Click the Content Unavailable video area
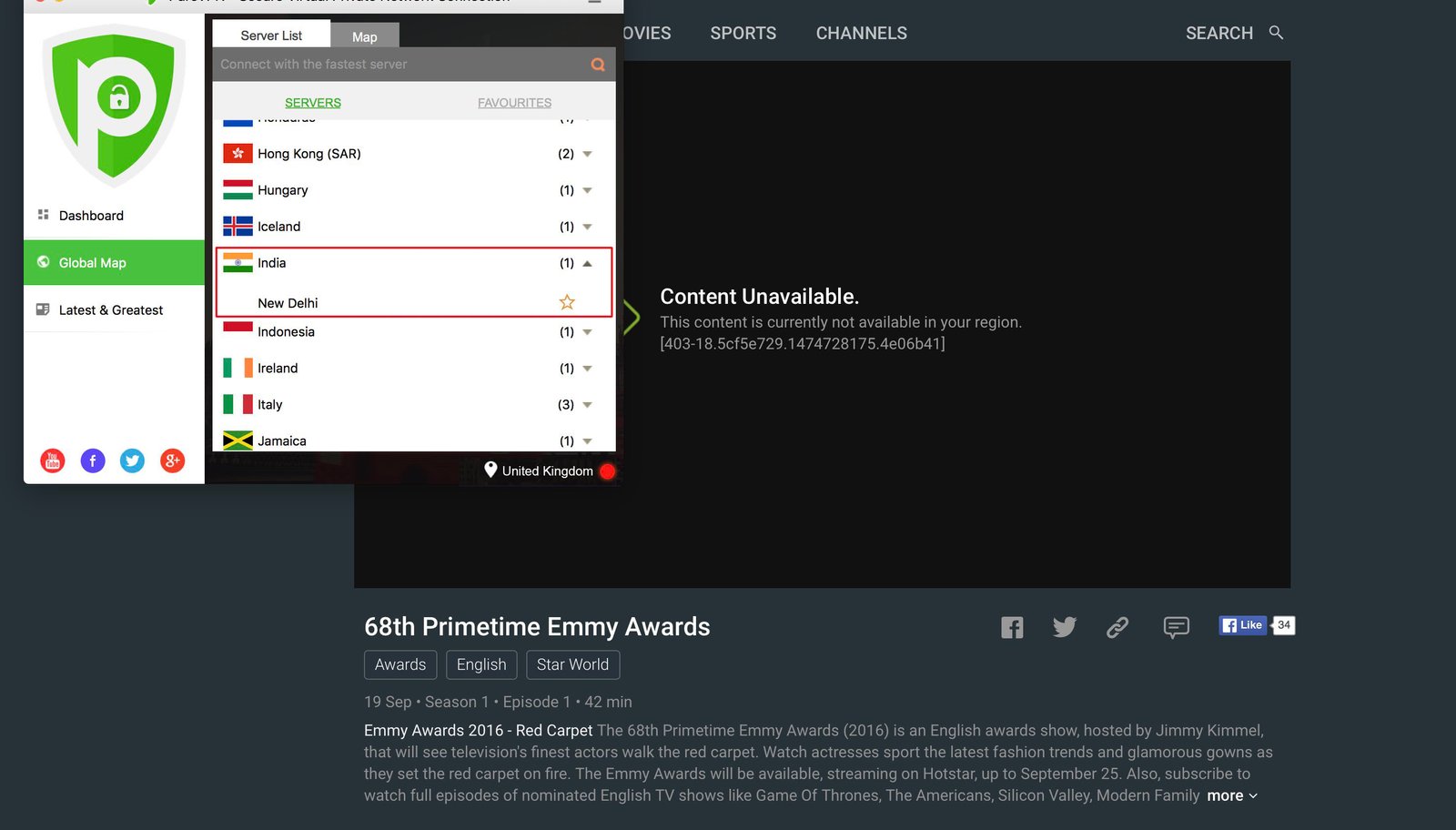 pyautogui.click(x=822, y=324)
